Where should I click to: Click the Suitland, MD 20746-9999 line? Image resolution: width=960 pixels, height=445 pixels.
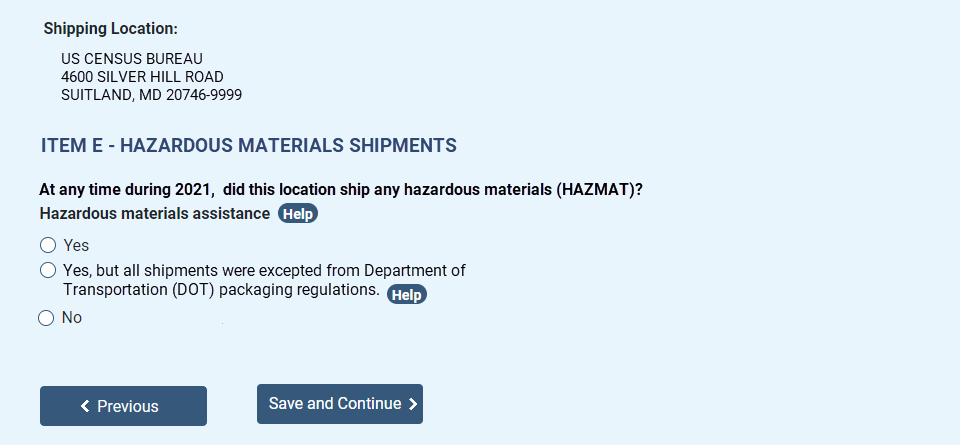(x=151, y=95)
